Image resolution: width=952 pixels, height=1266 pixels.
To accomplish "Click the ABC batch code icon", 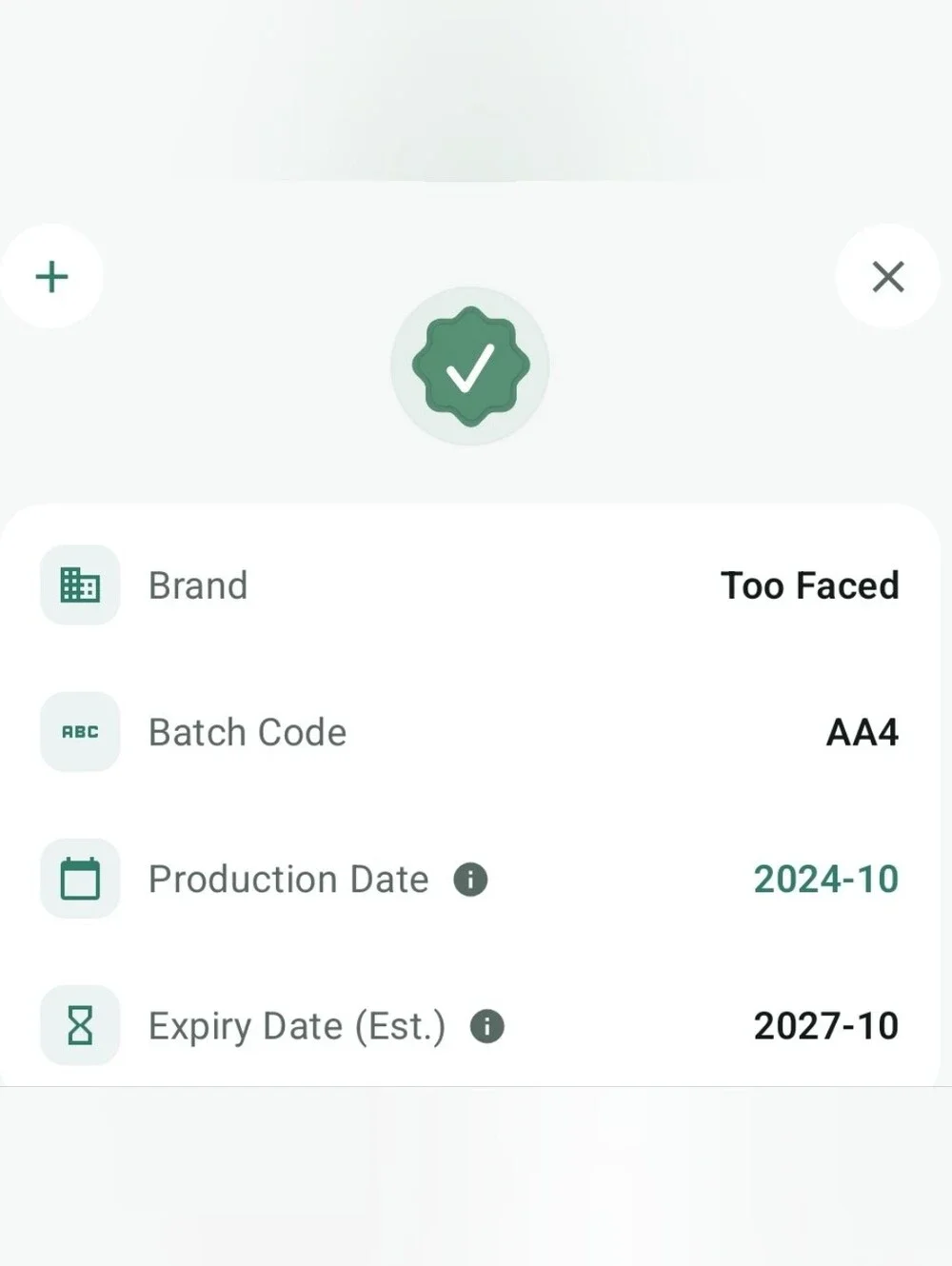I will (80, 732).
